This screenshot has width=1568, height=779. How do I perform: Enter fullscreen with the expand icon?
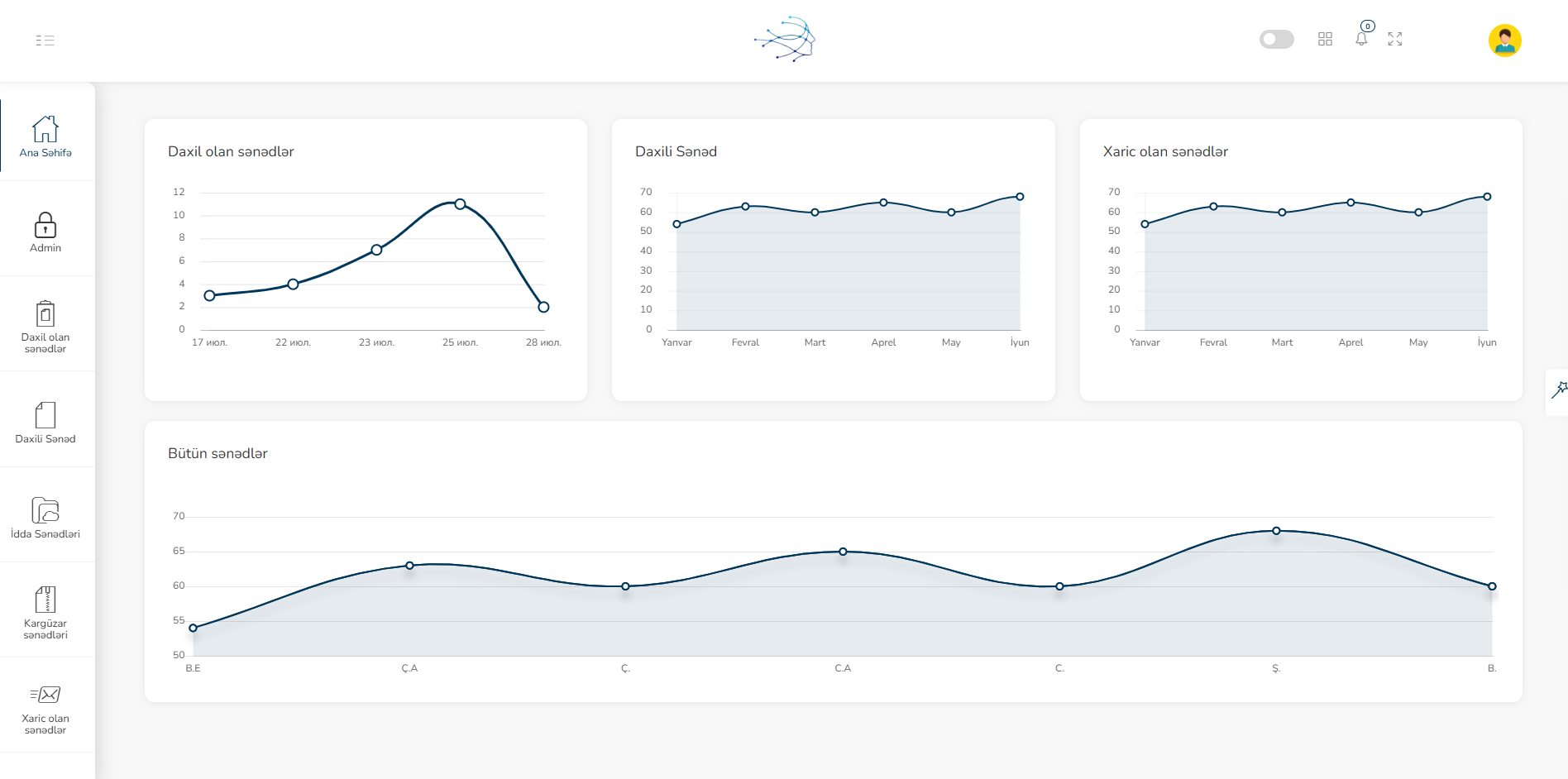pyautogui.click(x=1395, y=40)
